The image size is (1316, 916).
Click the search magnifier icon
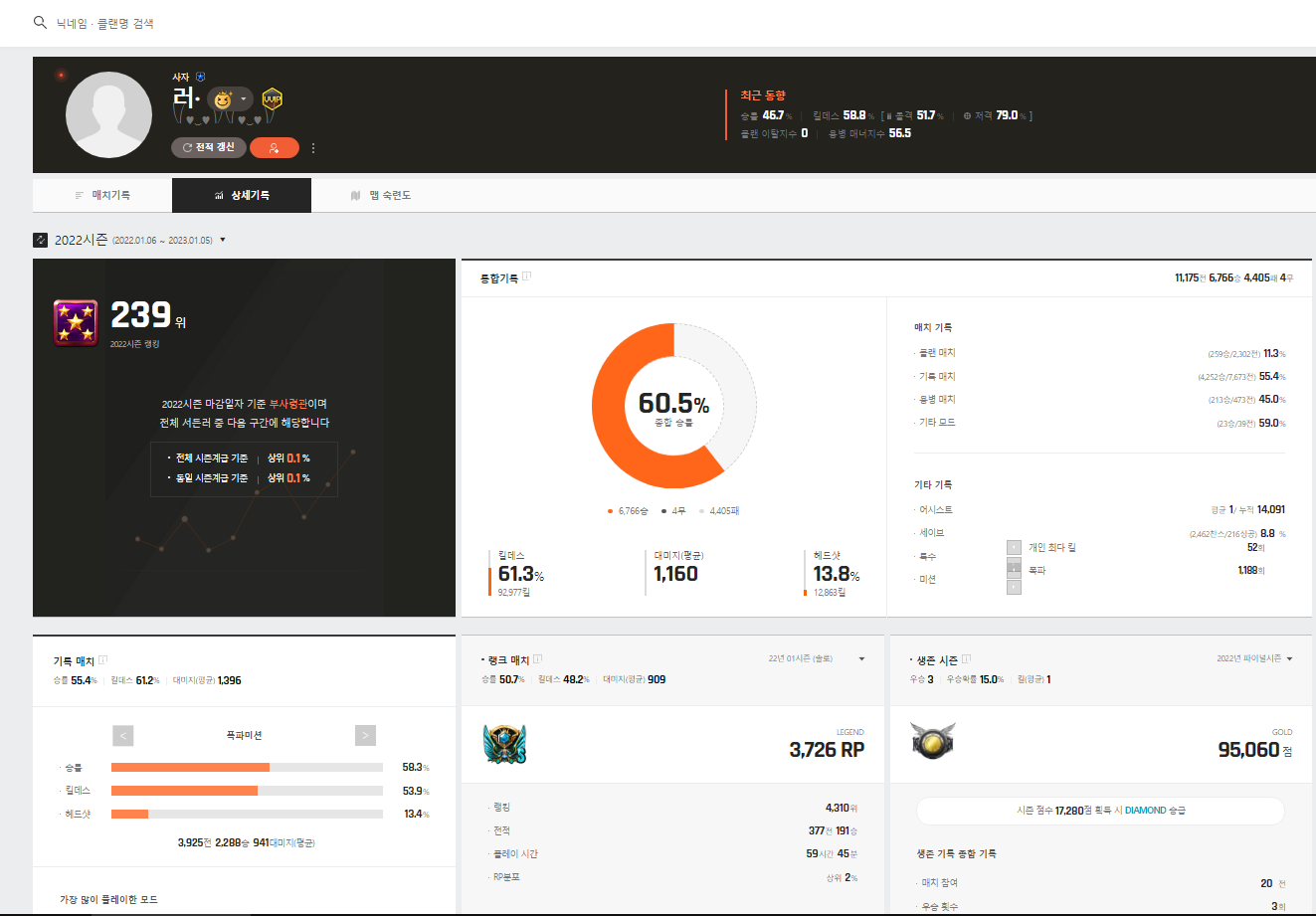[40, 23]
